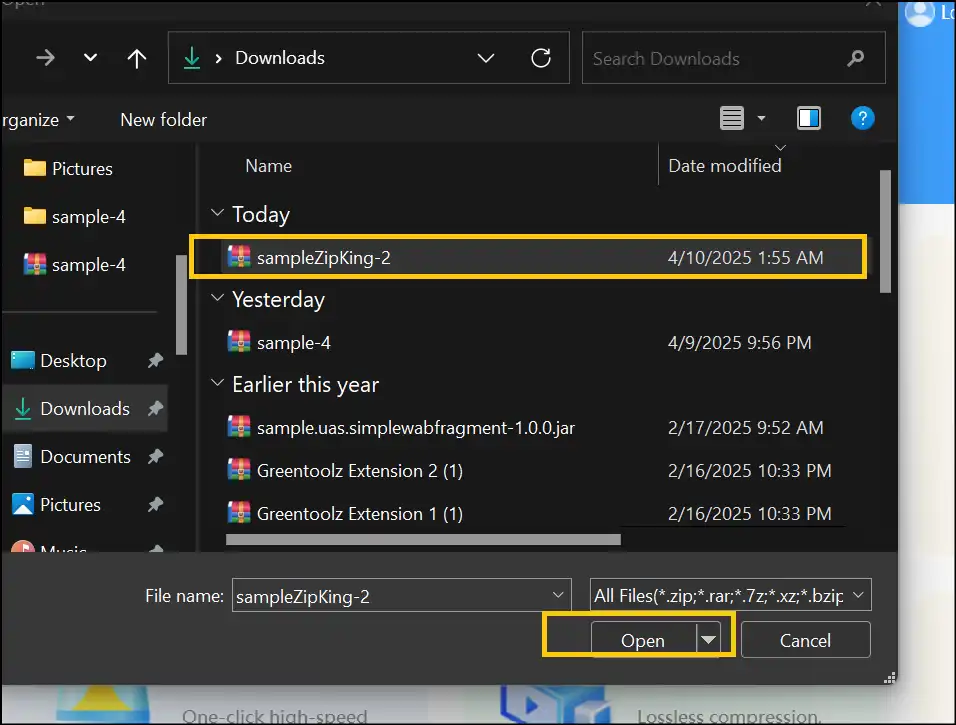This screenshot has width=956, height=725.
Task: Select the sample-4 archive in sidebar
Action: (74, 265)
